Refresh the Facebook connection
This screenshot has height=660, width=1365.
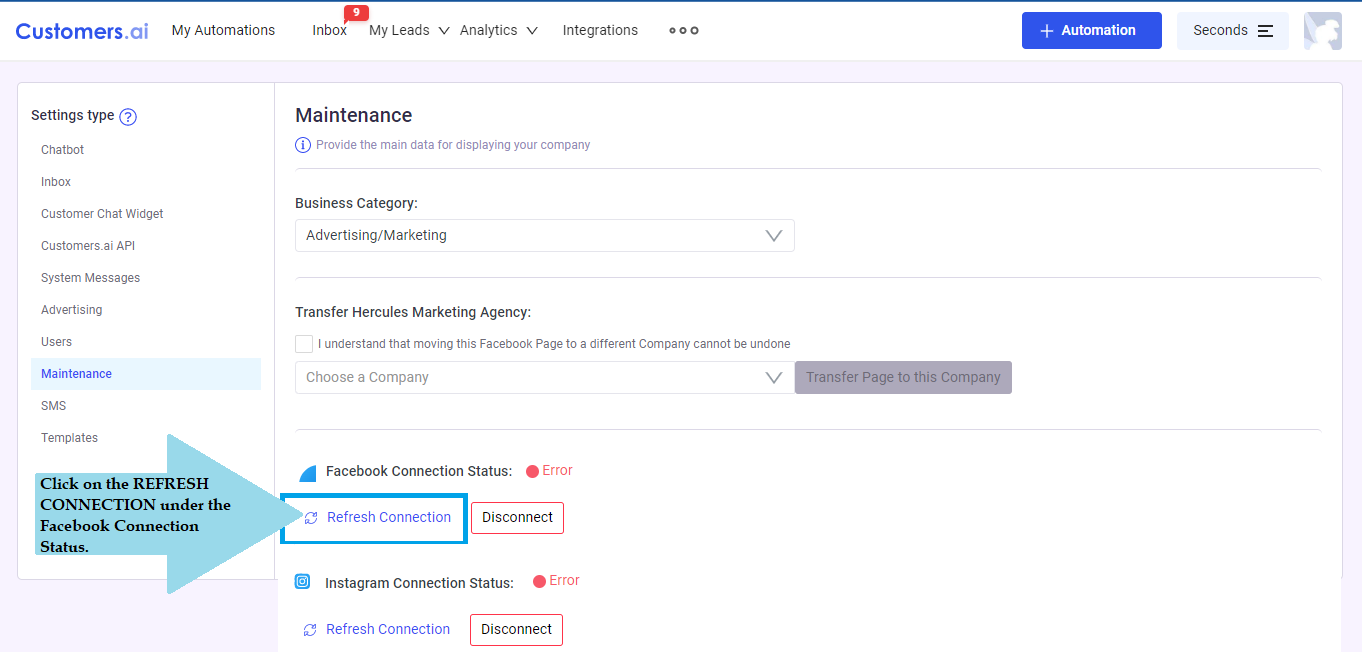[x=377, y=518]
